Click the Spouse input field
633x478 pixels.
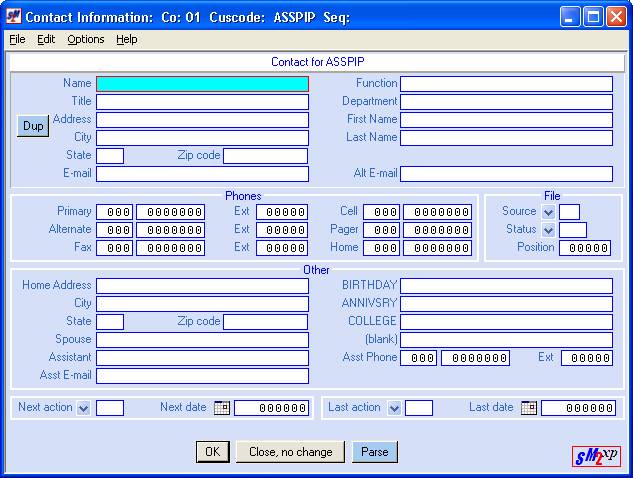pos(202,340)
